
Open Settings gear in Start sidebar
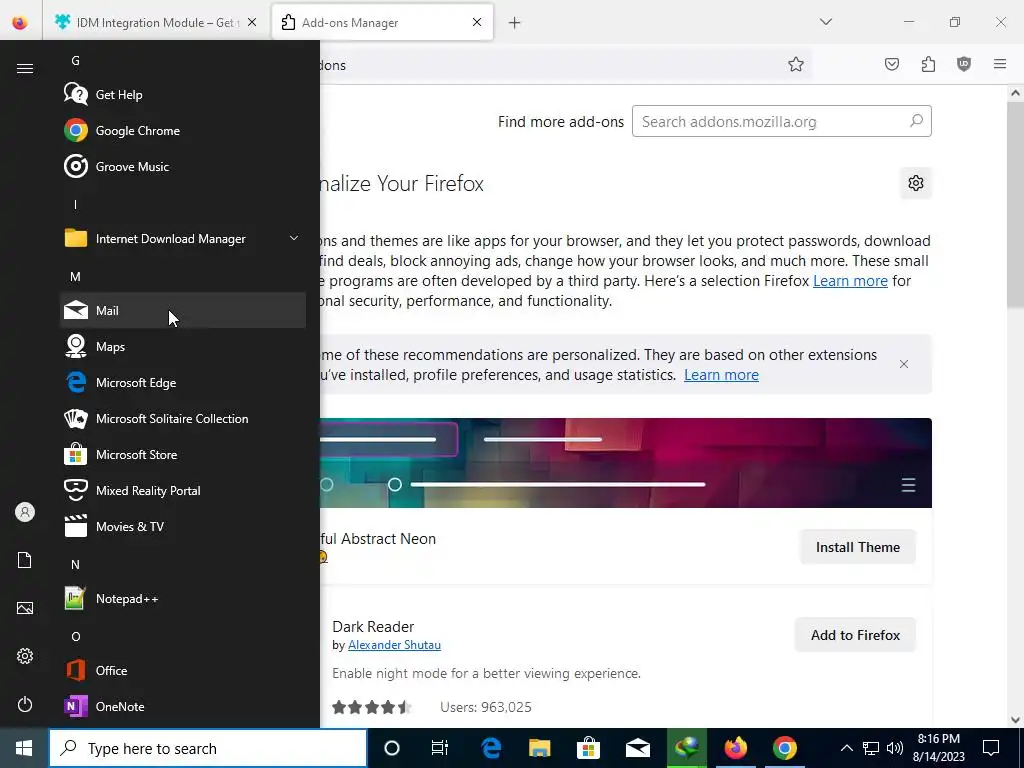[x=25, y=656]
